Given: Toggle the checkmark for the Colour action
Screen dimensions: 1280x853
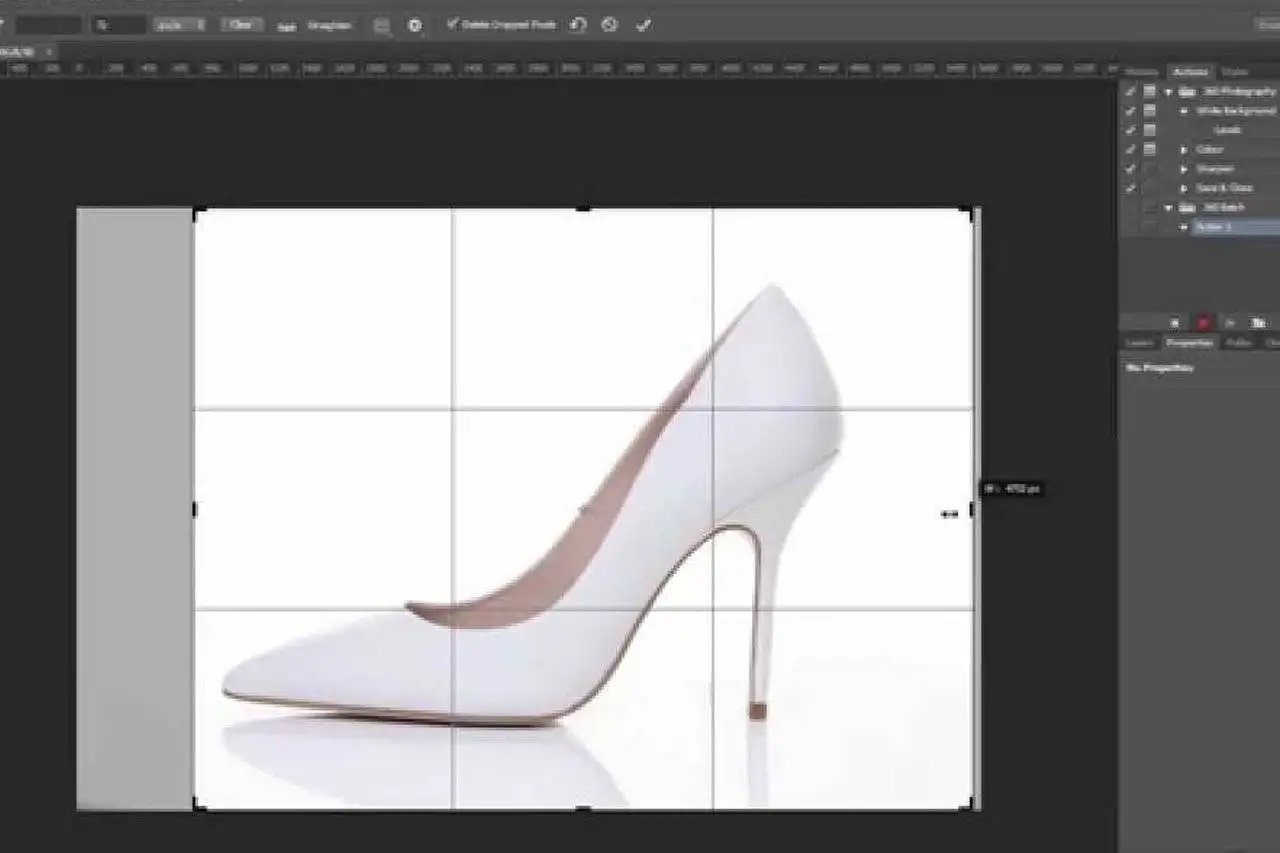Looking at the screenshot, I should [x=1131, y=149].
